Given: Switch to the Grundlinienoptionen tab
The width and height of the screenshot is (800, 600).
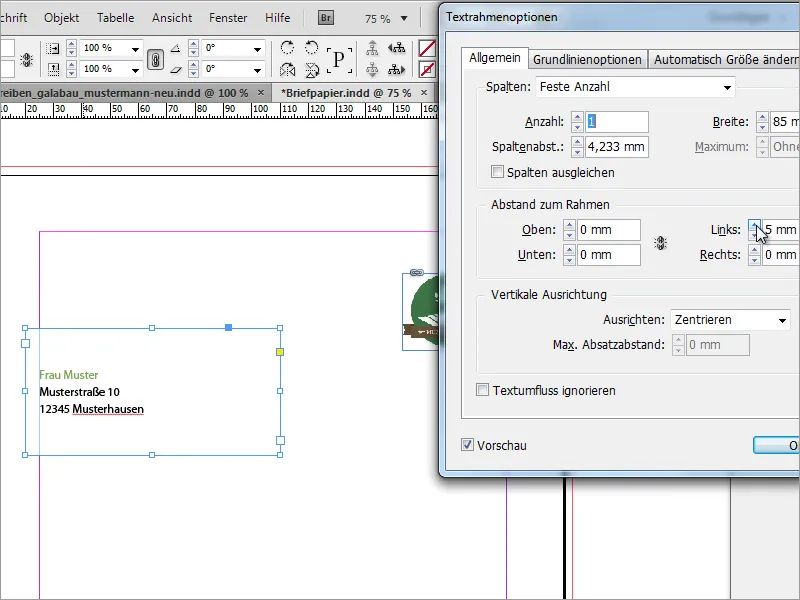Looking at the screenshot, I should [x=587, y=60].
